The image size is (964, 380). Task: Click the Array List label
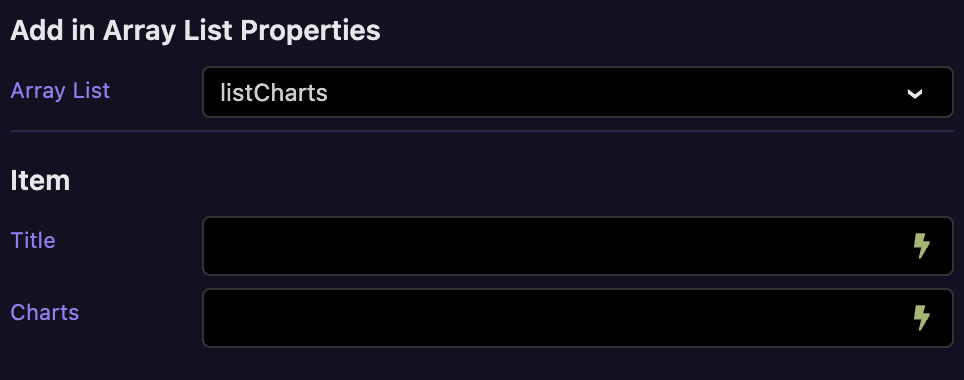coord(60,90)
